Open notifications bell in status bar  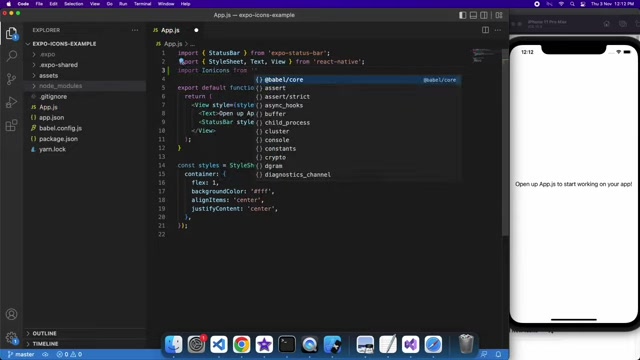click(498, 354)
